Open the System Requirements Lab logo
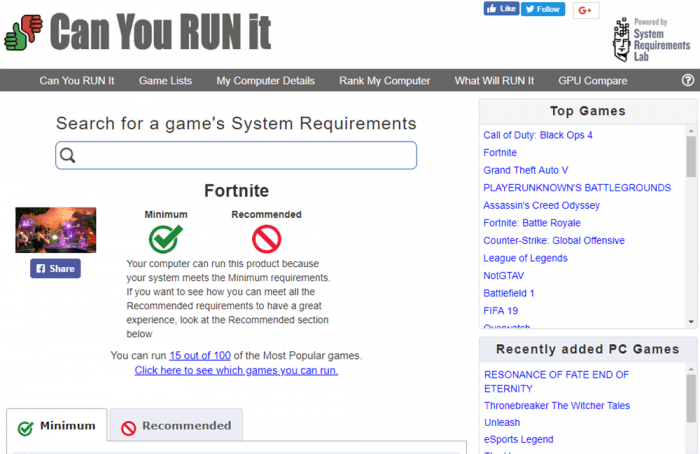Screen dimensions: 700x454 click(652, 40)
